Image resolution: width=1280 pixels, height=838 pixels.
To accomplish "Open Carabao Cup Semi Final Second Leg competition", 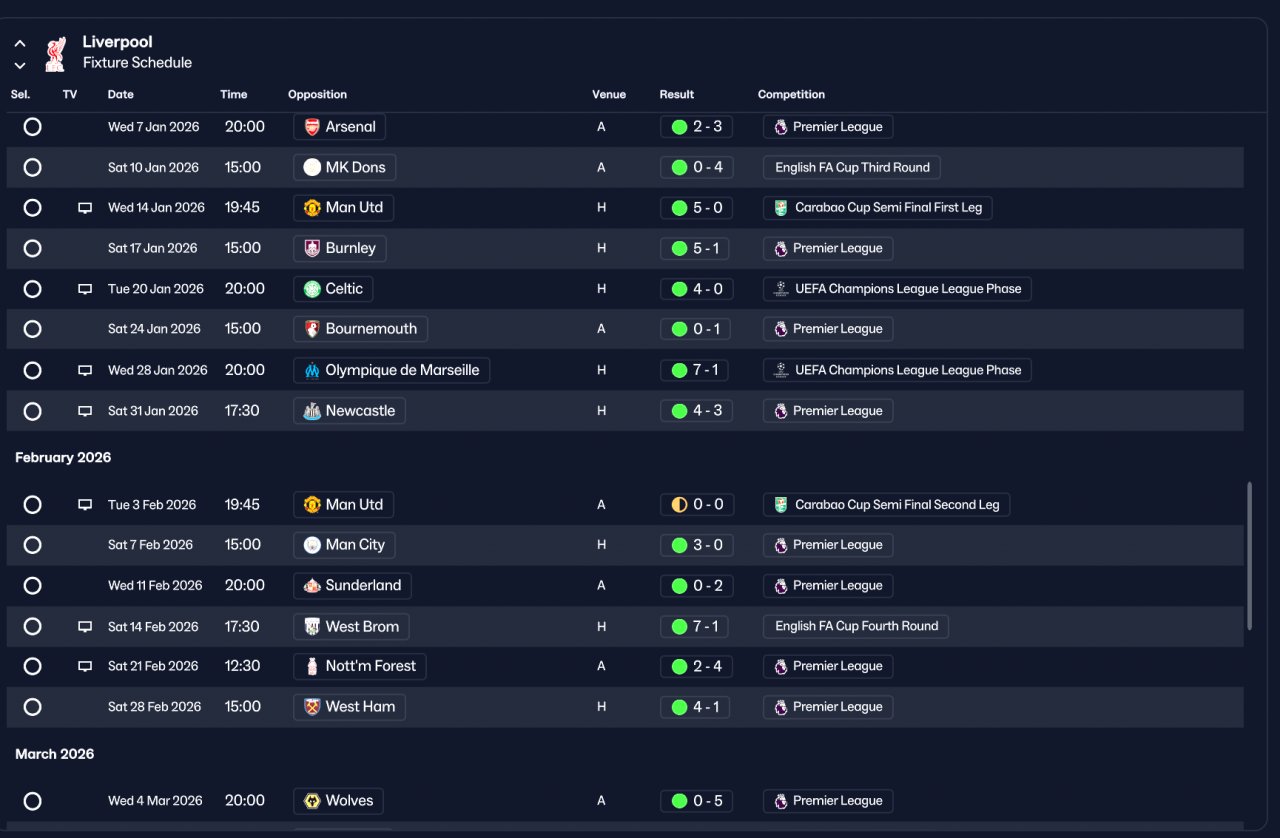I will pyautogui.click(x=886, y=505).
